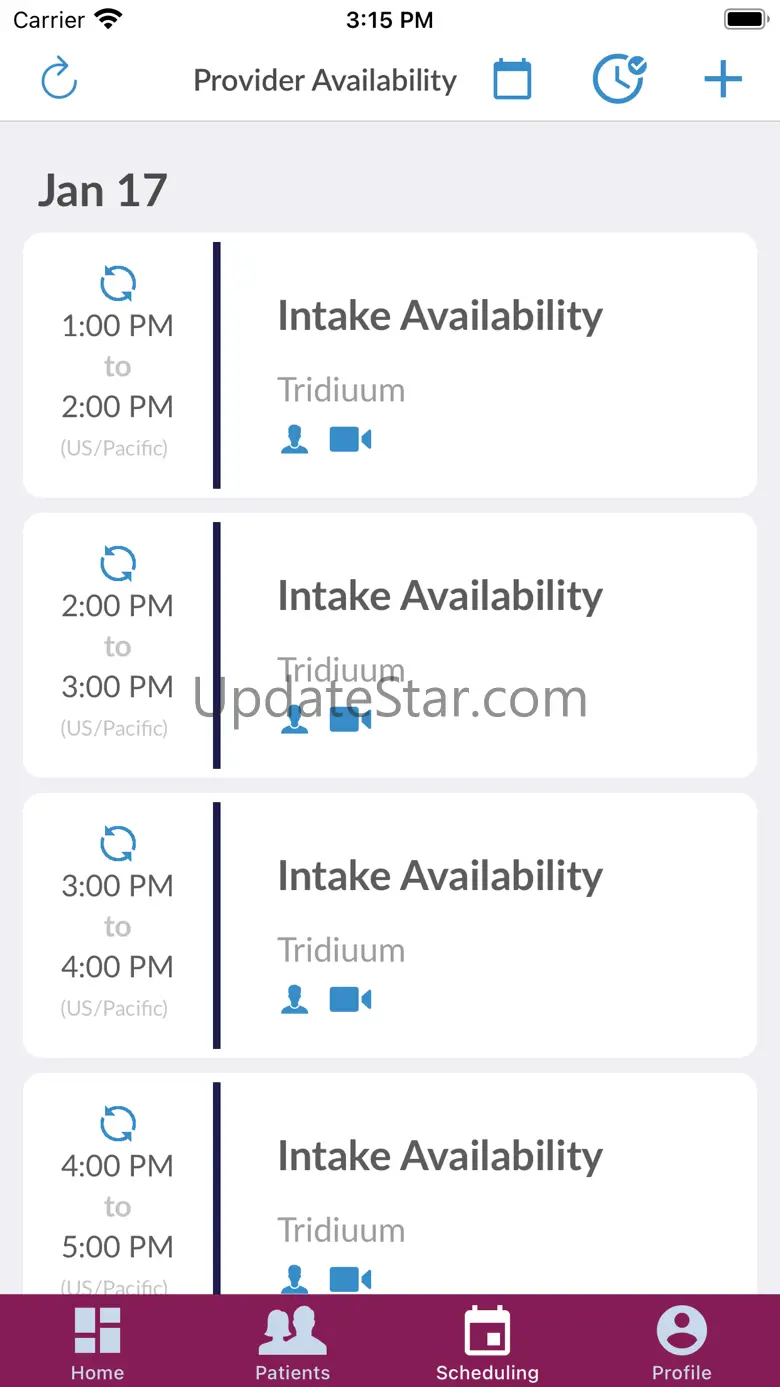Open the Profile tab
The height and width of the screenshot is (1387, 780).
click(682, 1342)
